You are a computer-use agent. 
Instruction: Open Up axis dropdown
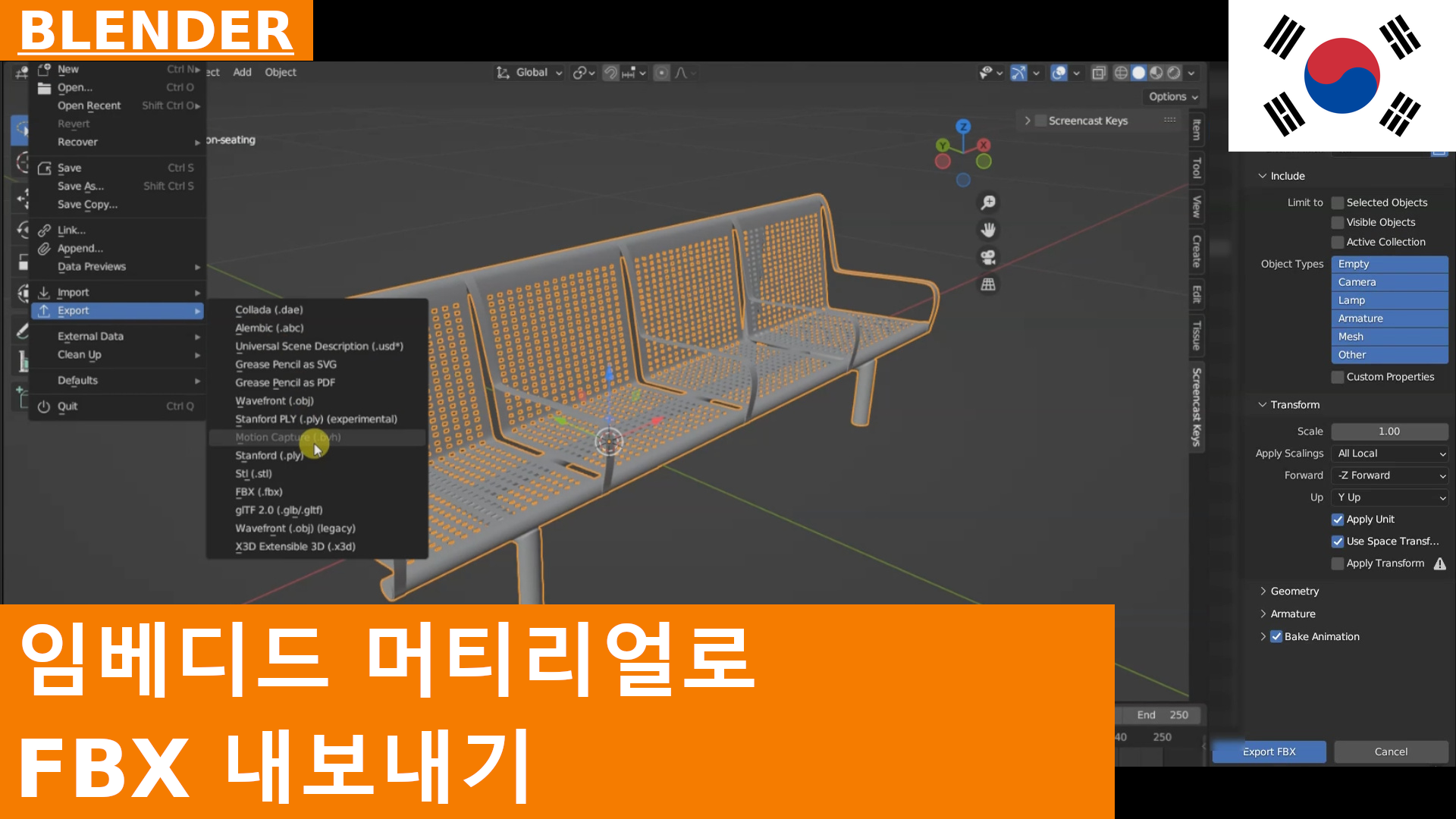pos(1390,497)
